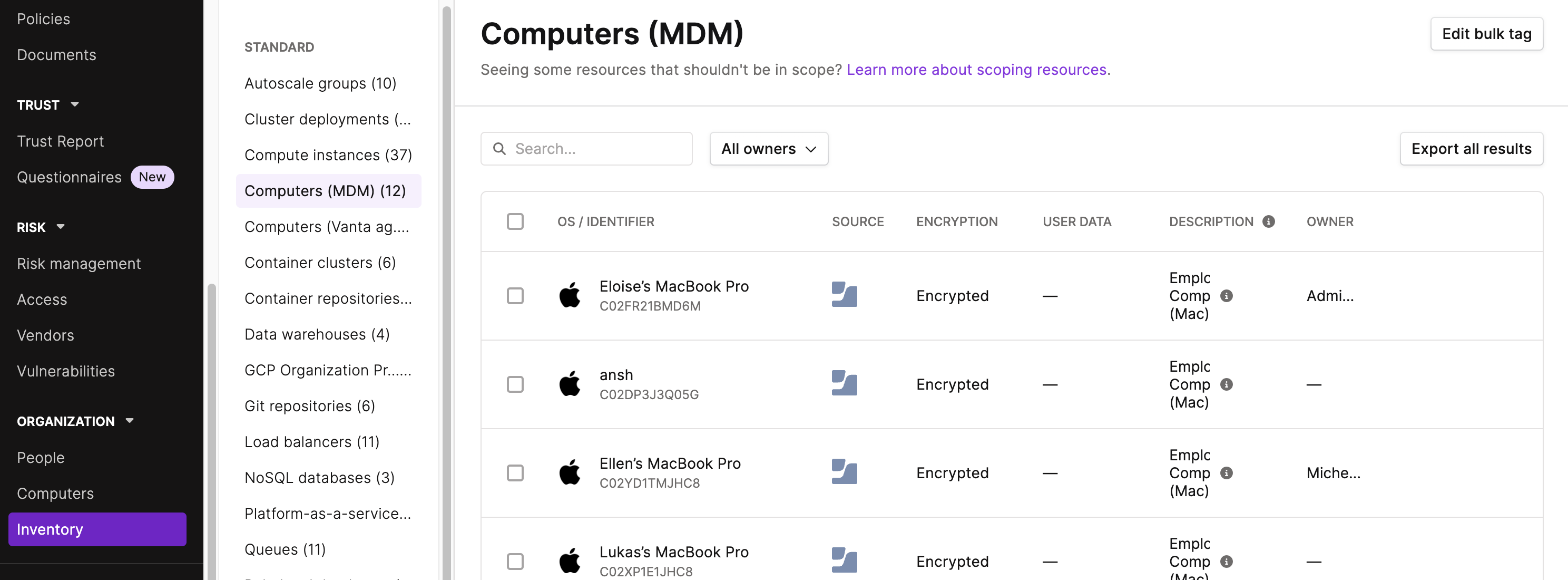Collapse the ORGANIZATION section arrow
Image resolution: width=1568 pixels, height=580 pixels.
pyautogui.click(x=130, y=420)
